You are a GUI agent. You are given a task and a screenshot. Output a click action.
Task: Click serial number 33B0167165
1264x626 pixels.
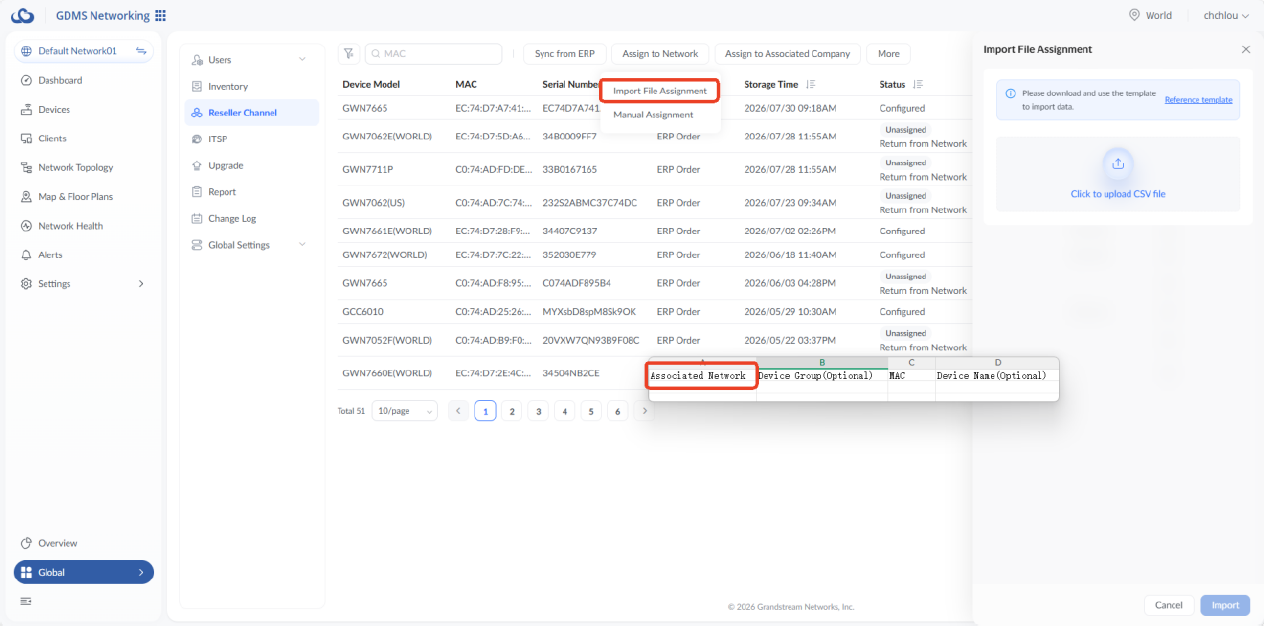[570, 170]
